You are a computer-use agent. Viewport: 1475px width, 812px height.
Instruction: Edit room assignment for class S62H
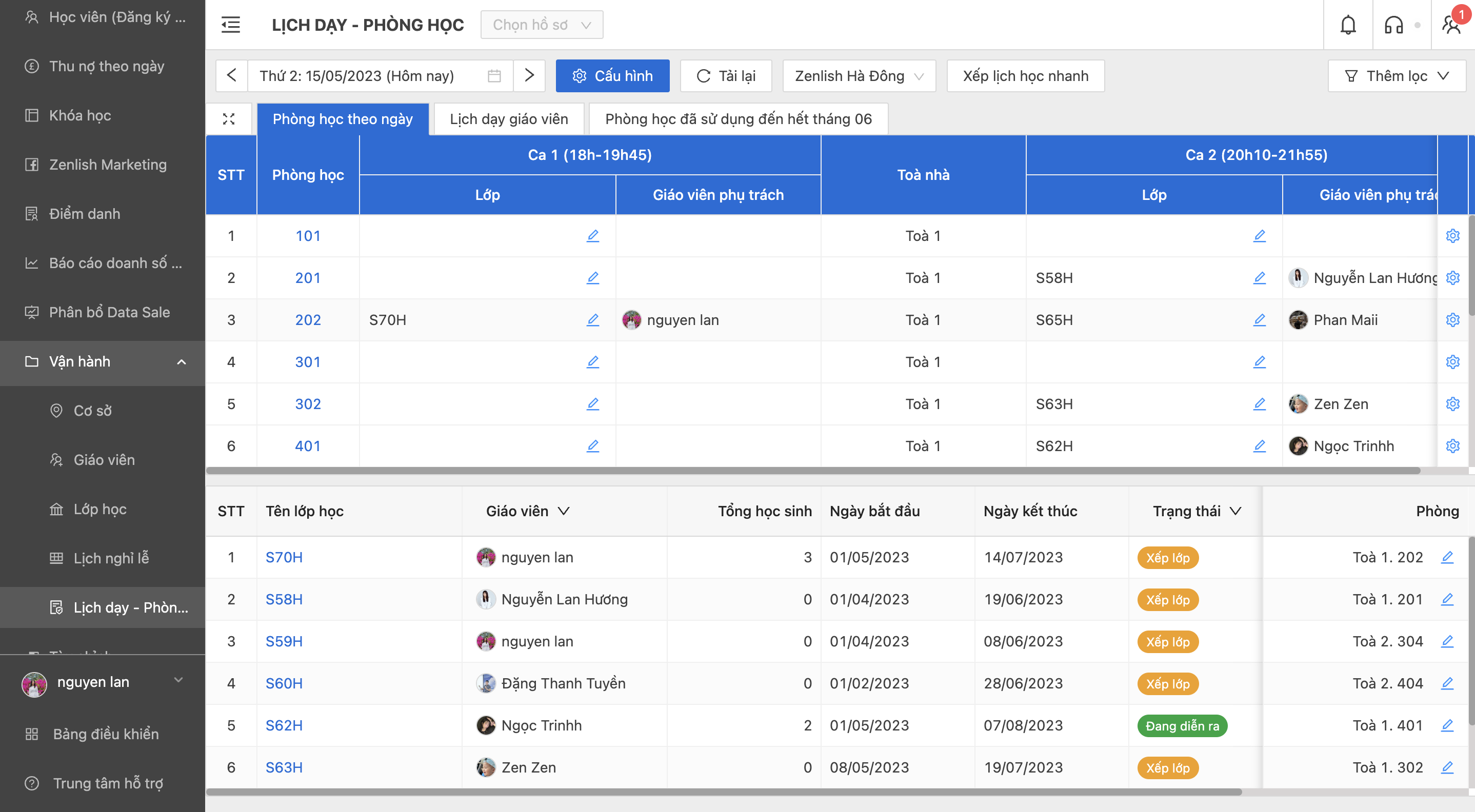pyautogui.click(x=1447, y=725)
